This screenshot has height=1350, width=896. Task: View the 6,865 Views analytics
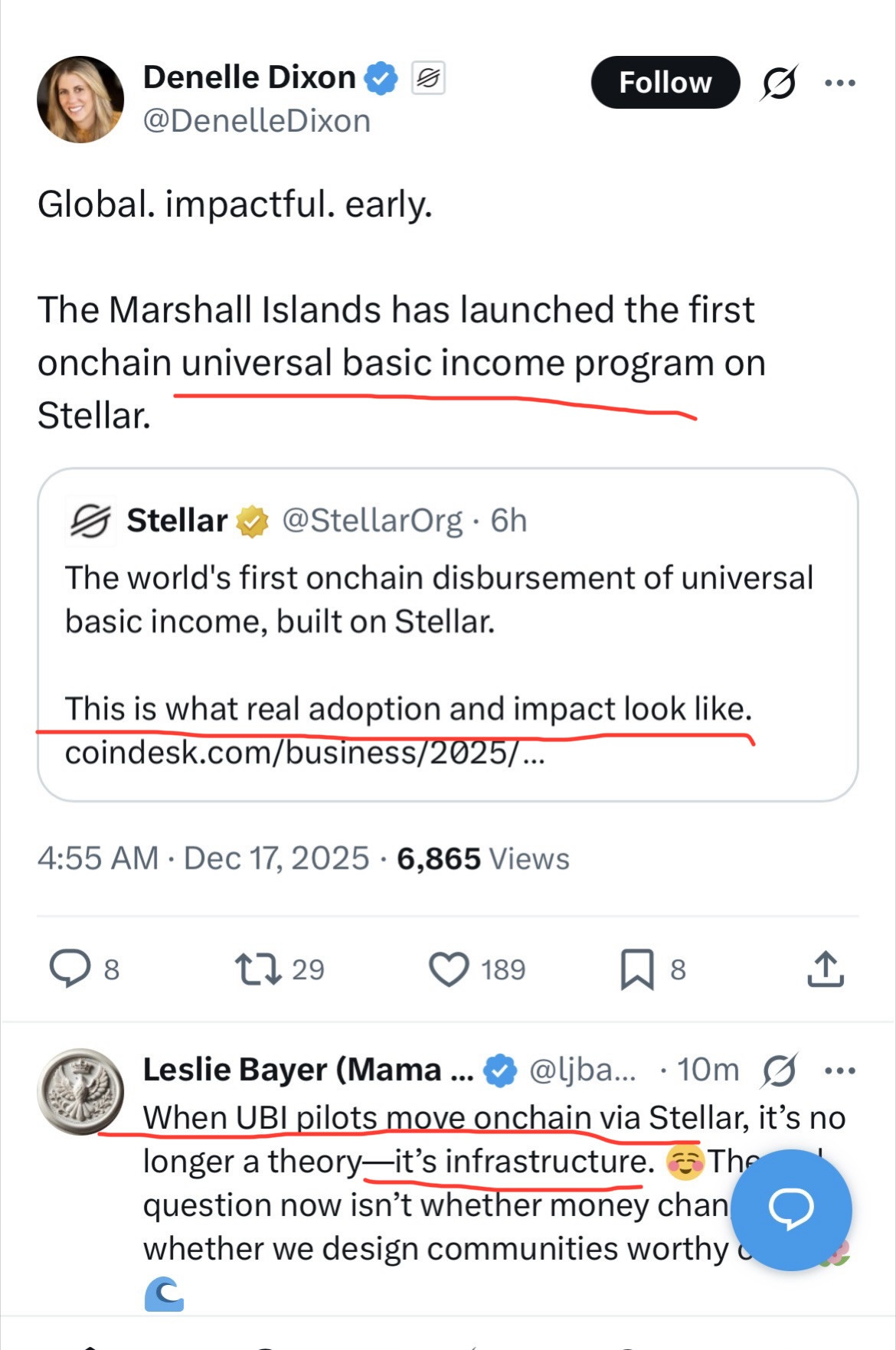click(482, 858)
